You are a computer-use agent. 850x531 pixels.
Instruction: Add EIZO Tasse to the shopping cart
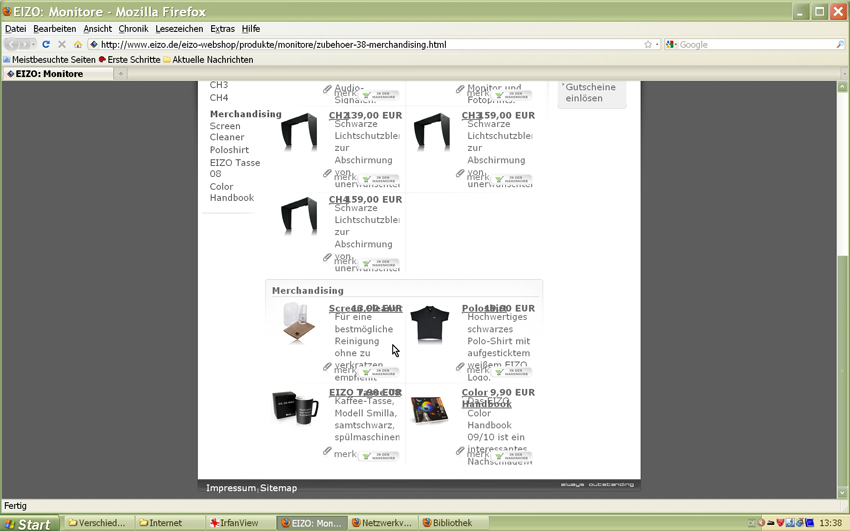pyautogui.click(x=379, y=456)
